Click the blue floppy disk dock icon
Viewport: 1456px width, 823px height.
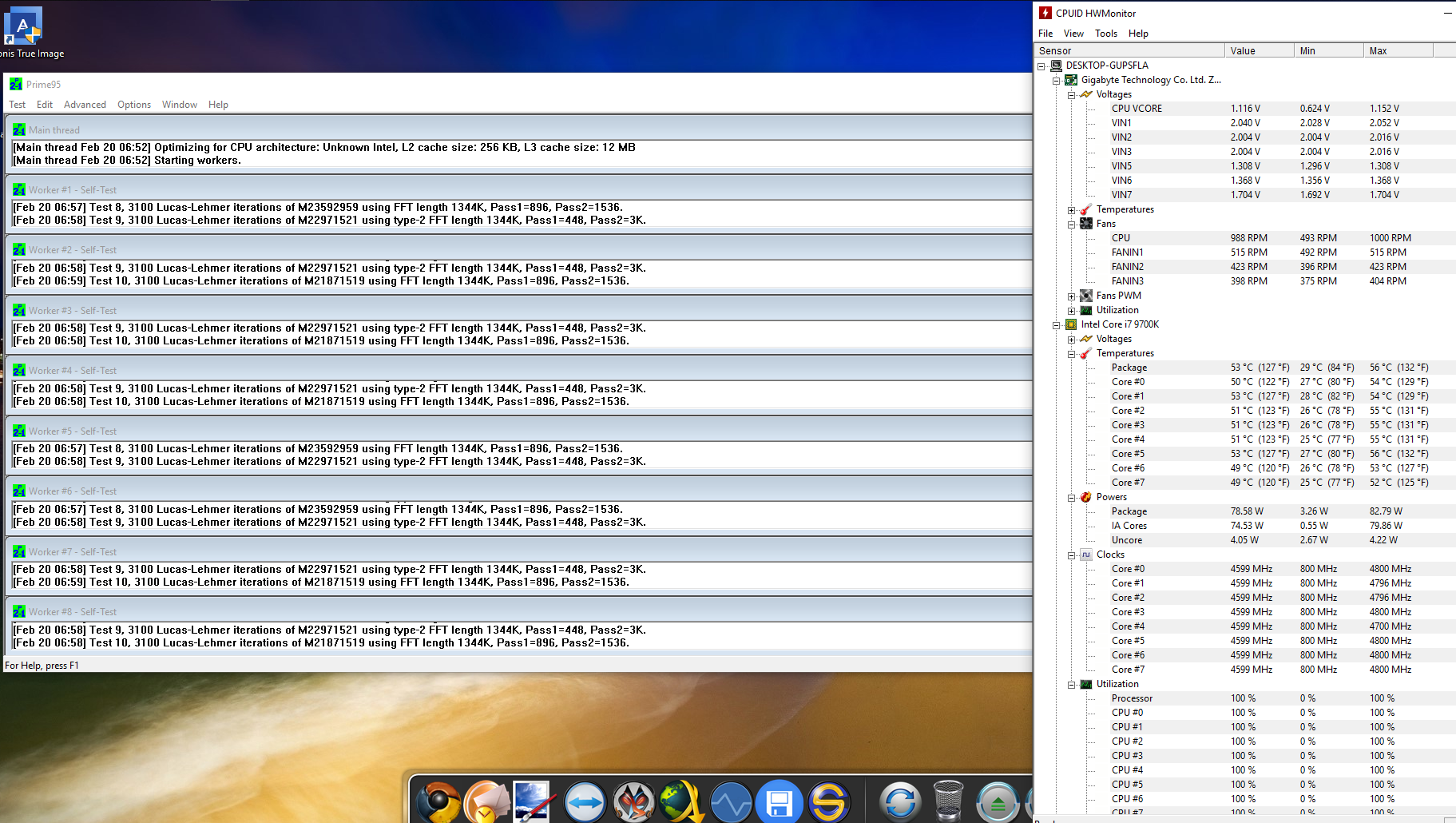pos(779,801)
